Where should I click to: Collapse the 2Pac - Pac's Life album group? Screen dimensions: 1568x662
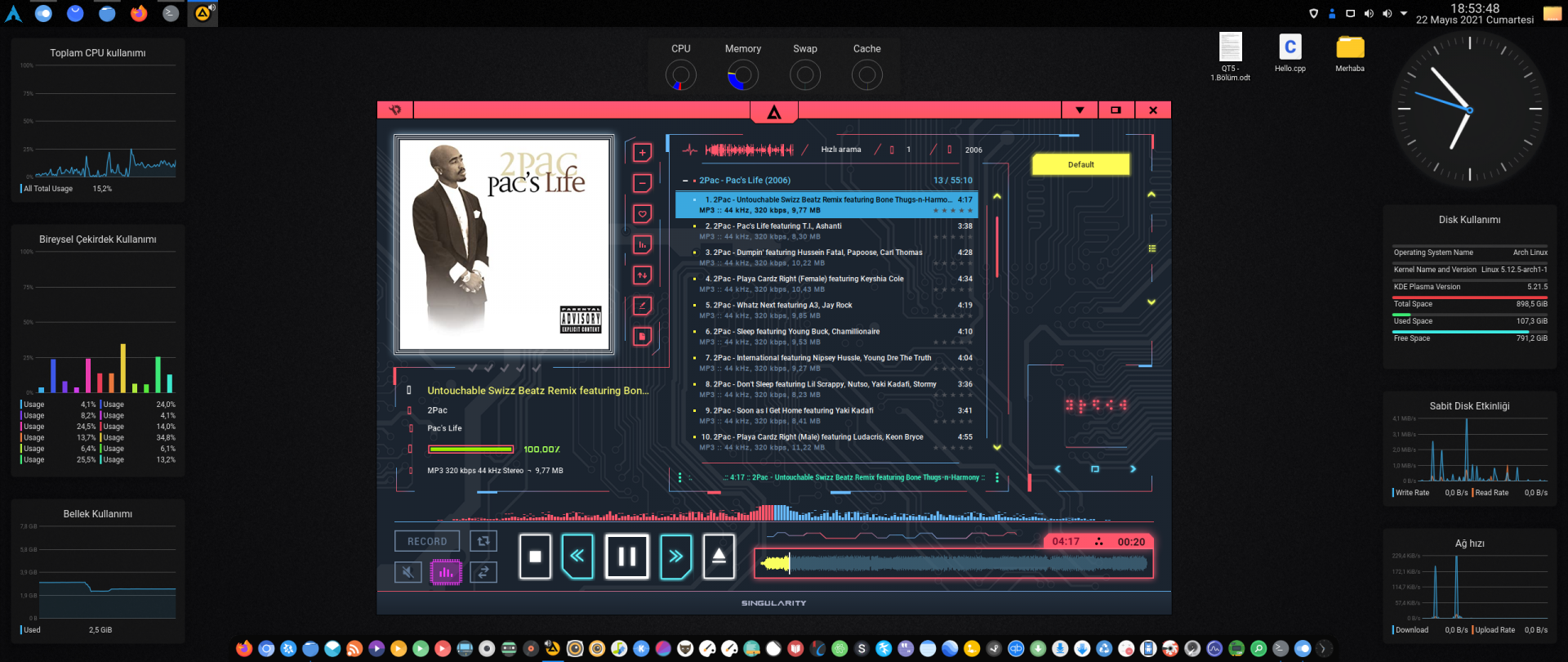(685, 181)
